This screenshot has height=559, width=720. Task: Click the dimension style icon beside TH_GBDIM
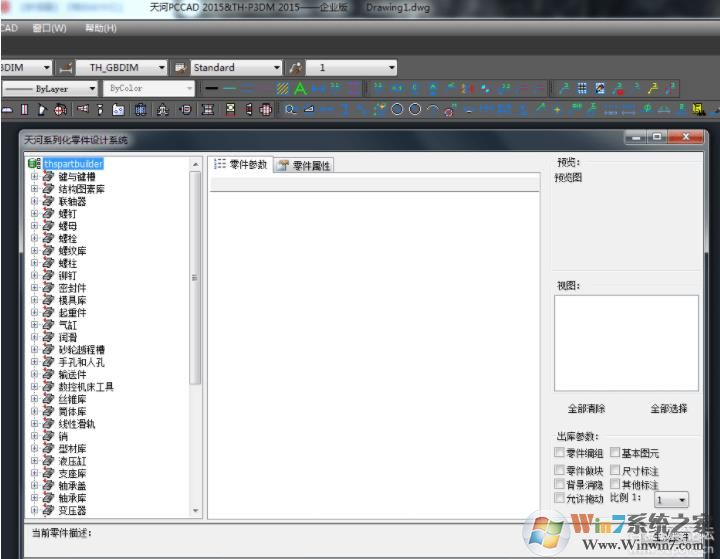[x=65, y=68]
